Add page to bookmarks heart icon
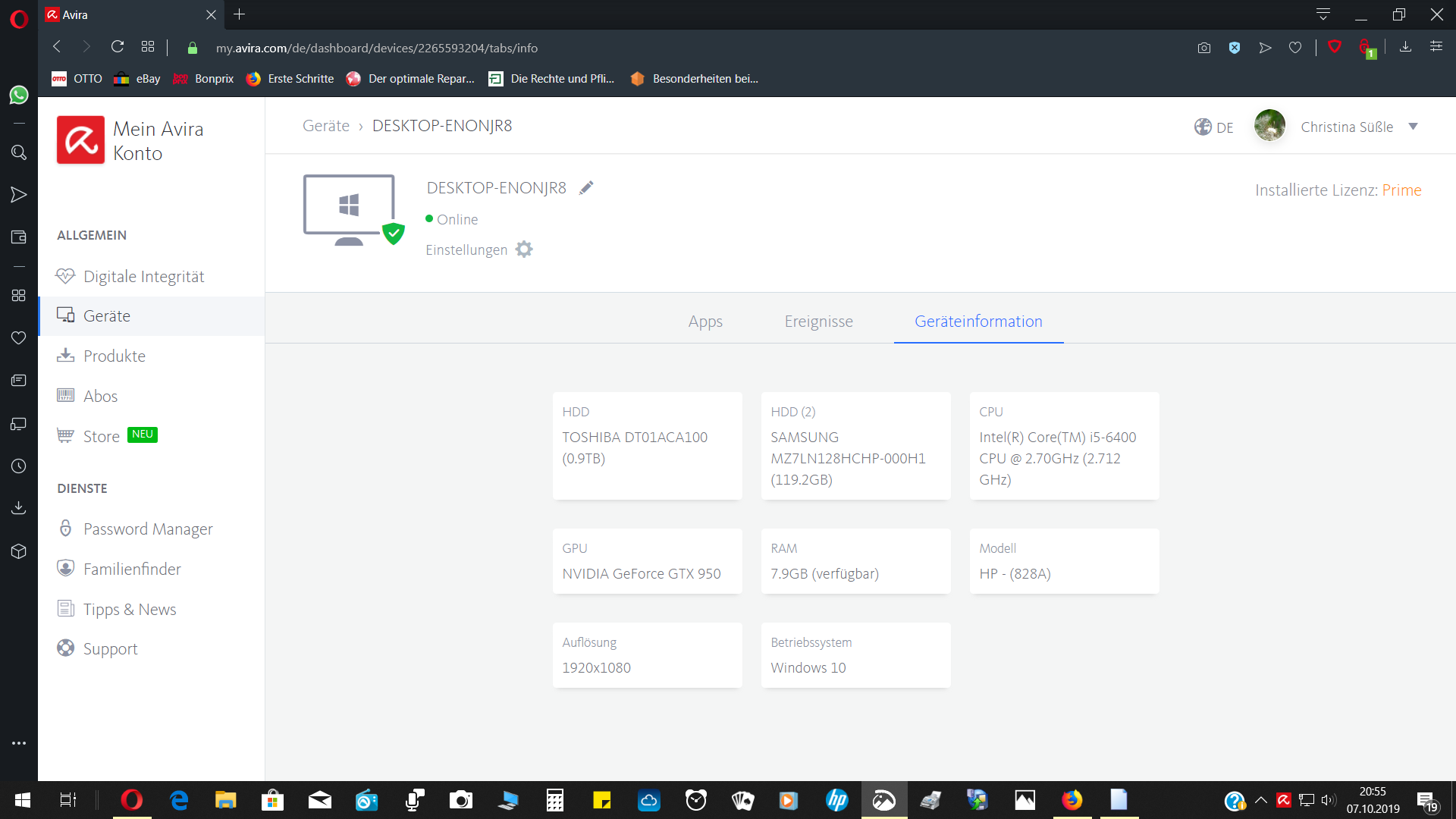Image resolution: width=1456 pixels, height=819 pixels. pyautogui.click(x=1295, y=48)
